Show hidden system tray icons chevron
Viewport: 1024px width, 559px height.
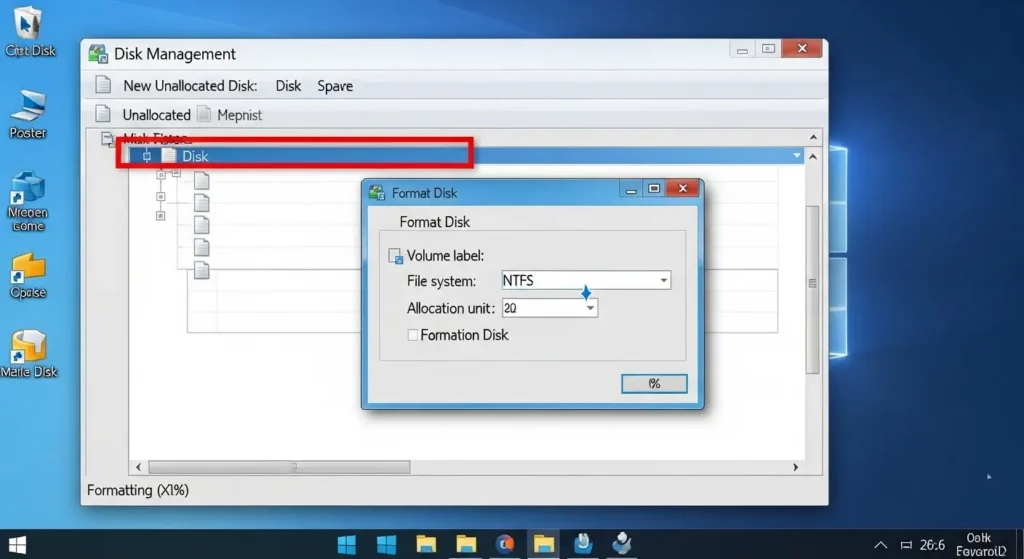click(880, 545)
